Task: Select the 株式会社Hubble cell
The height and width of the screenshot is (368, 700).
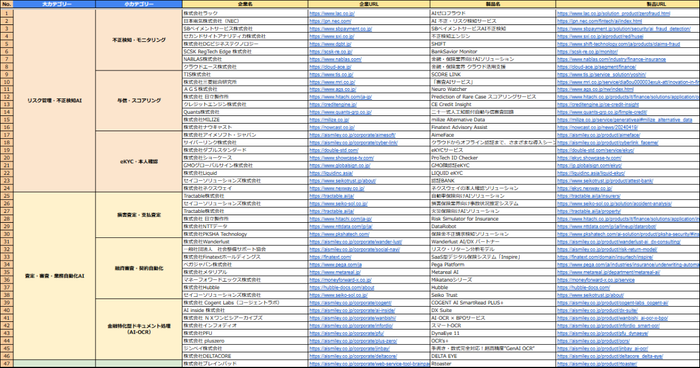Action: [245, 288]
